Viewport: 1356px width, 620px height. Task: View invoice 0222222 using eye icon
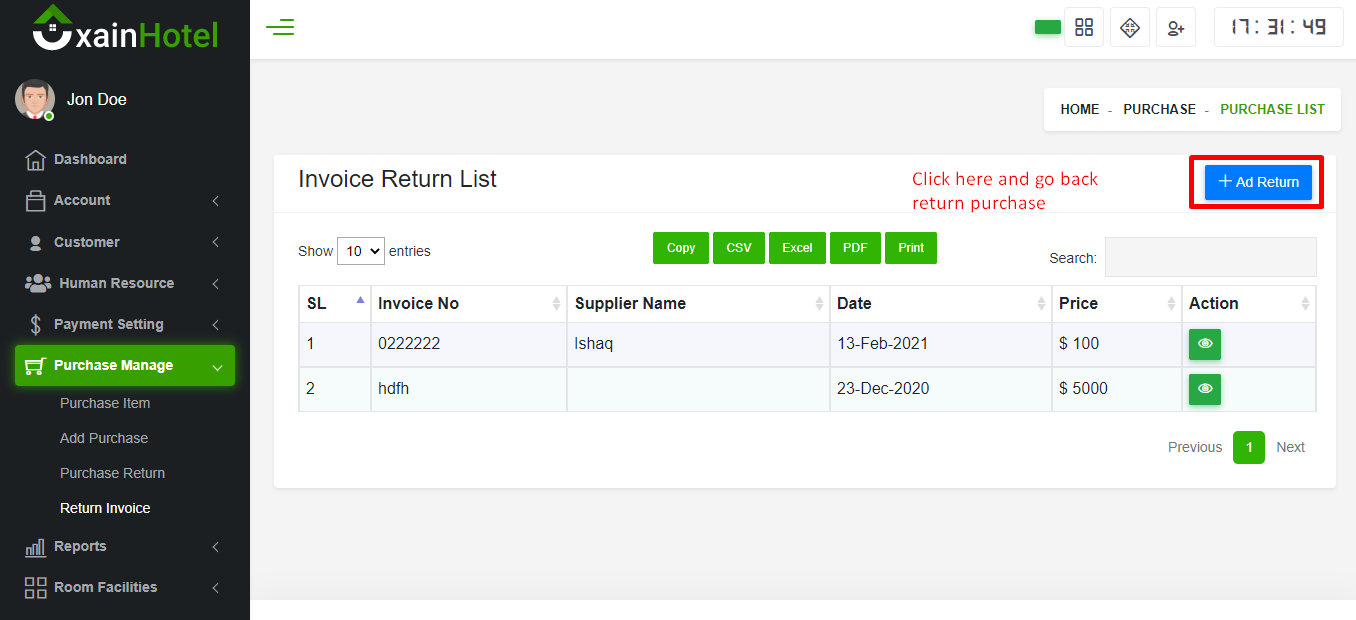(x=1205, y=344)
